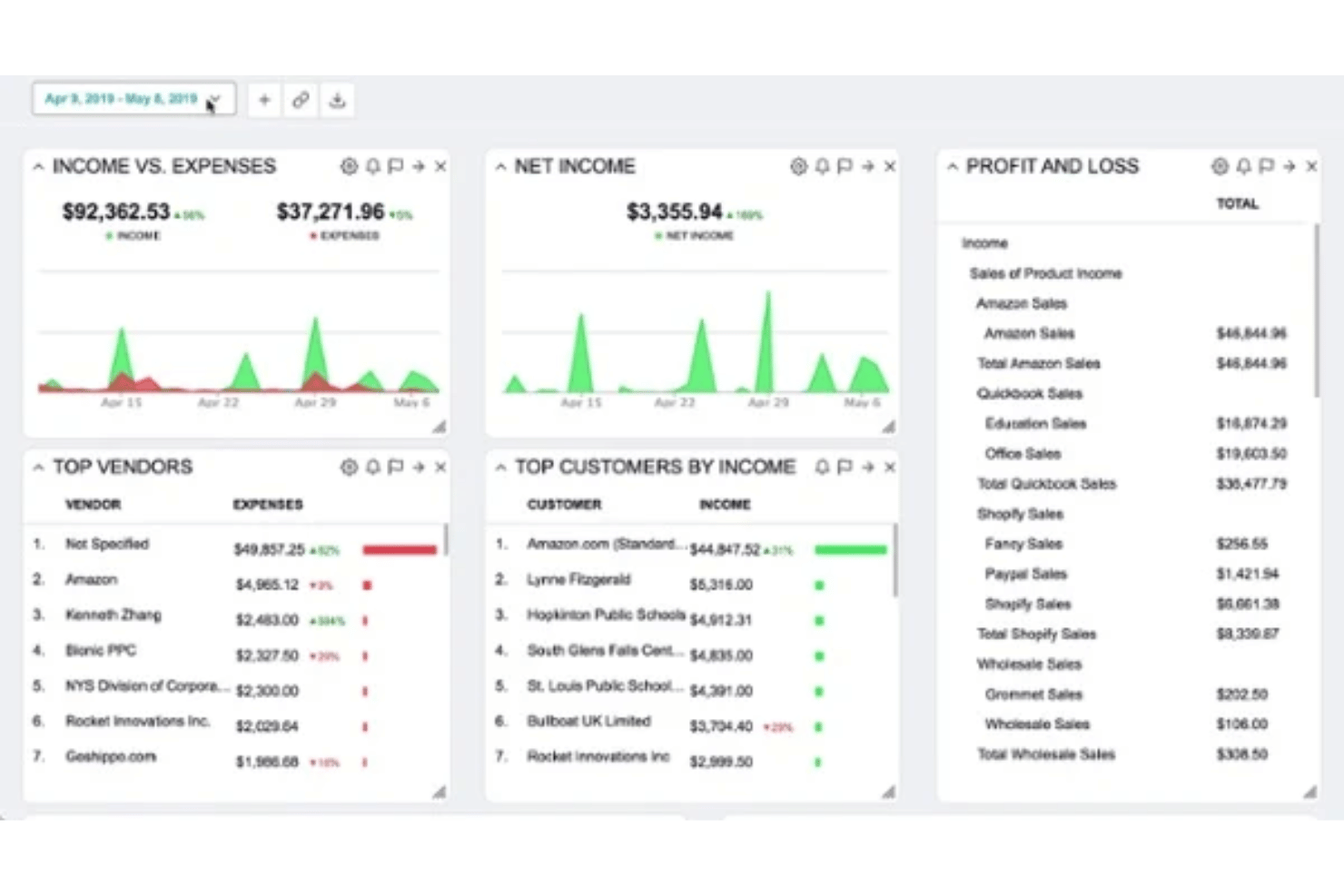
Task: Select the Amazon.com customer row
Action: click(605, 544)
